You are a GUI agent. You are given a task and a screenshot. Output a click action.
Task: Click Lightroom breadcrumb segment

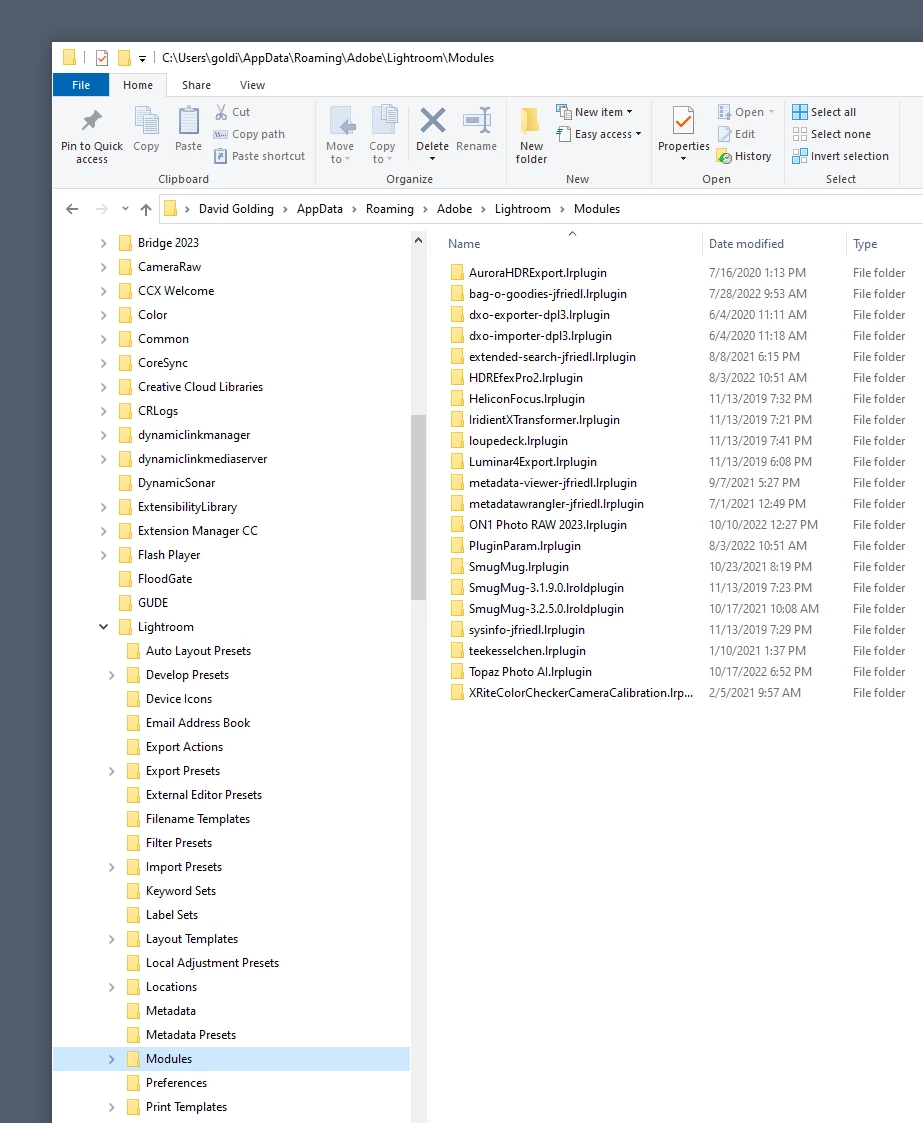point(523,209)
